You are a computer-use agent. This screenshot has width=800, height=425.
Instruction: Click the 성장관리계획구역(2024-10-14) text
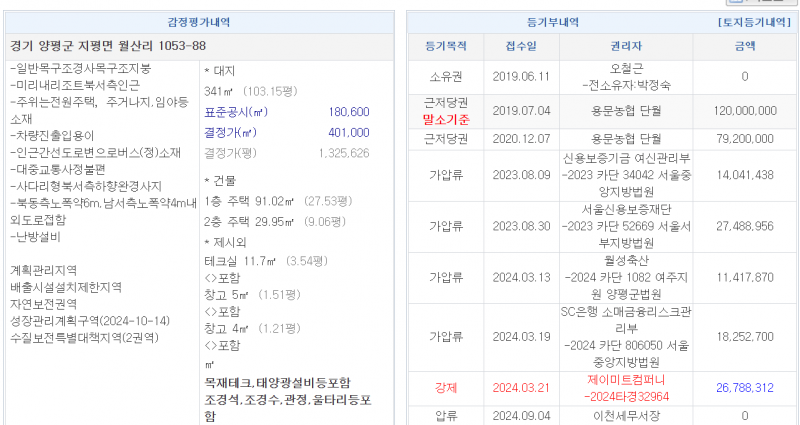(90, 321)
